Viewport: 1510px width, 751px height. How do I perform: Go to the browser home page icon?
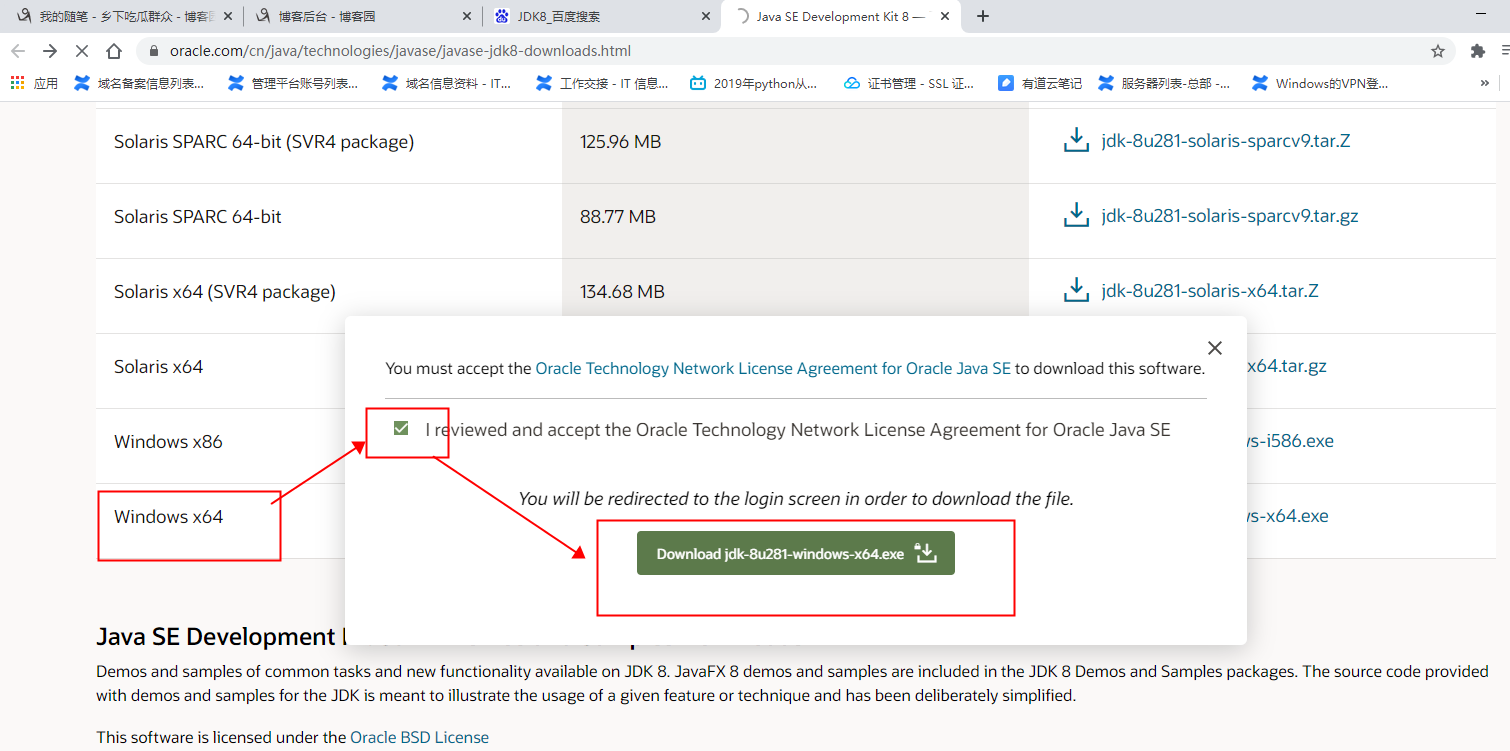114,51
